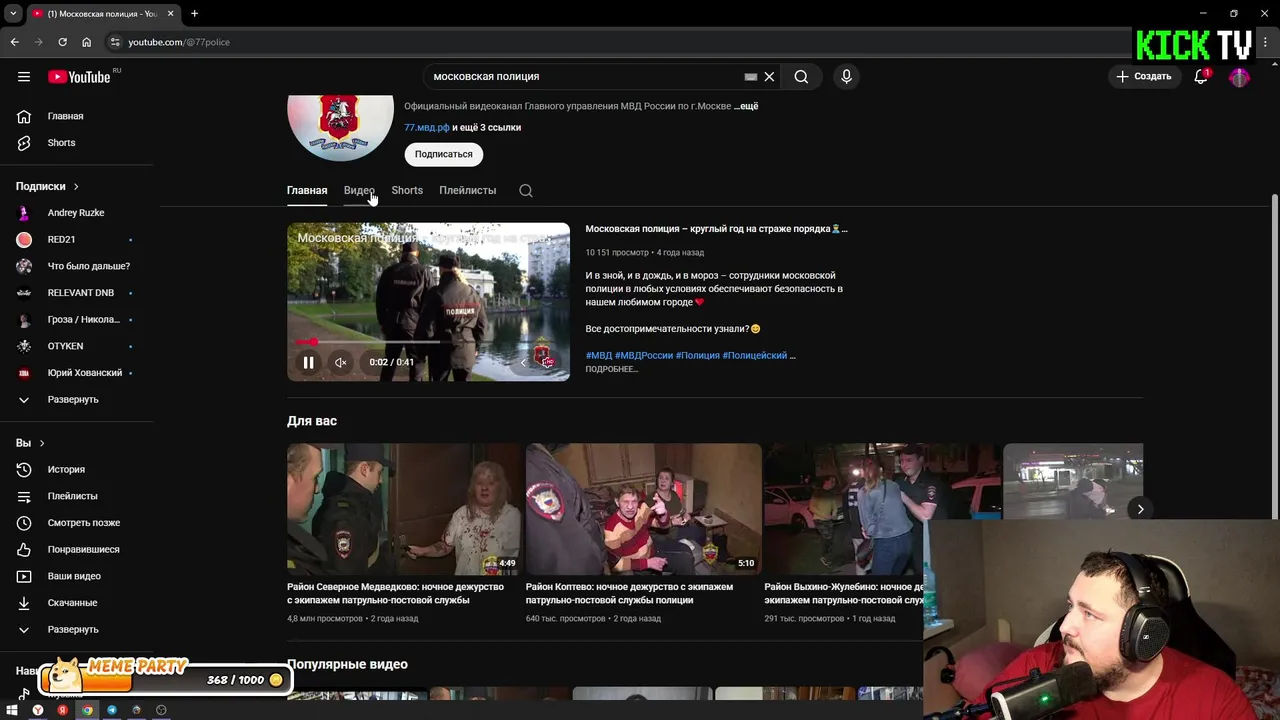The width and height of the screenshot is (1280, 720).
Task: Open RELEVANT DNB subscription
Action: point(80,293)
